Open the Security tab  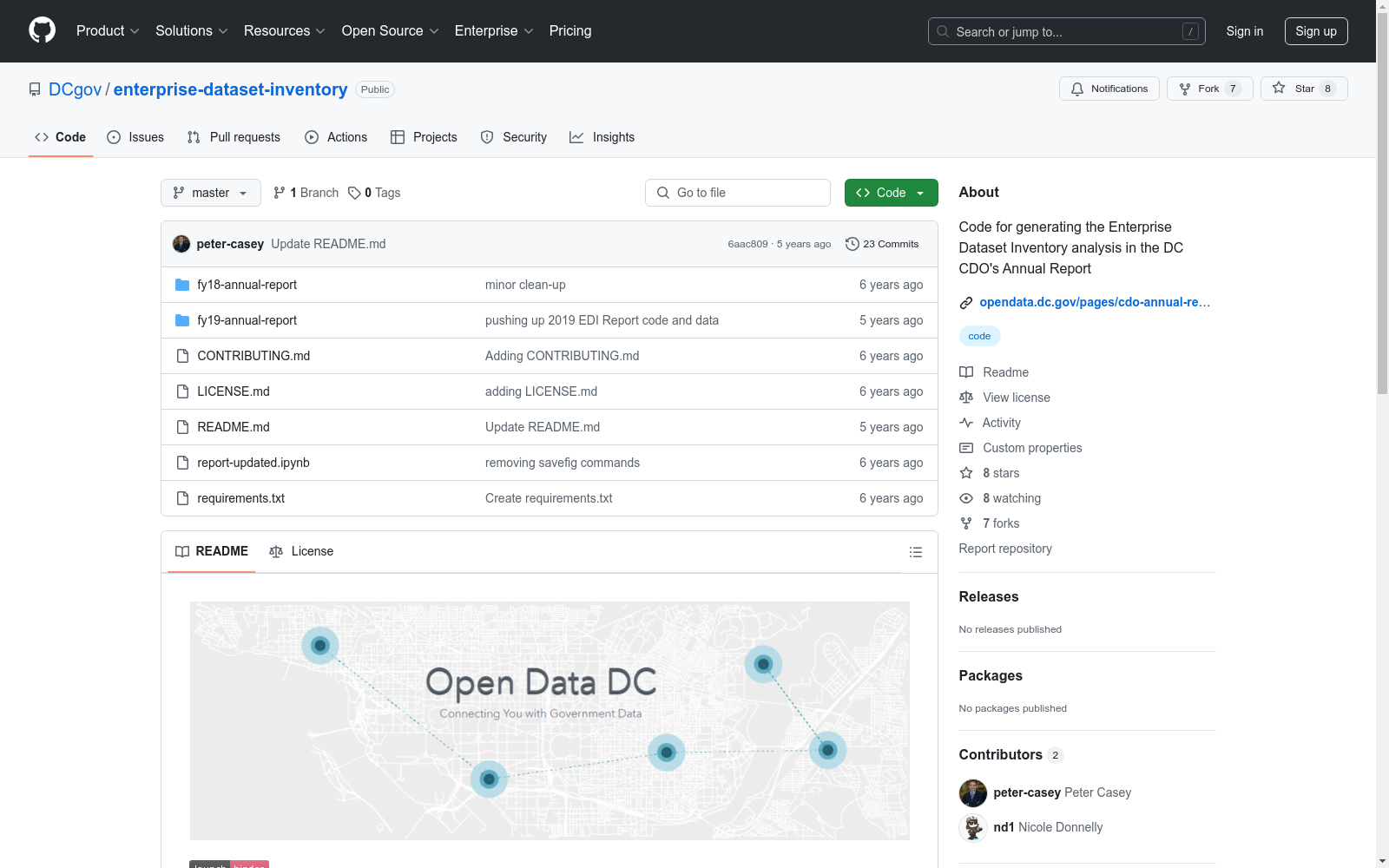pos(514,137)
